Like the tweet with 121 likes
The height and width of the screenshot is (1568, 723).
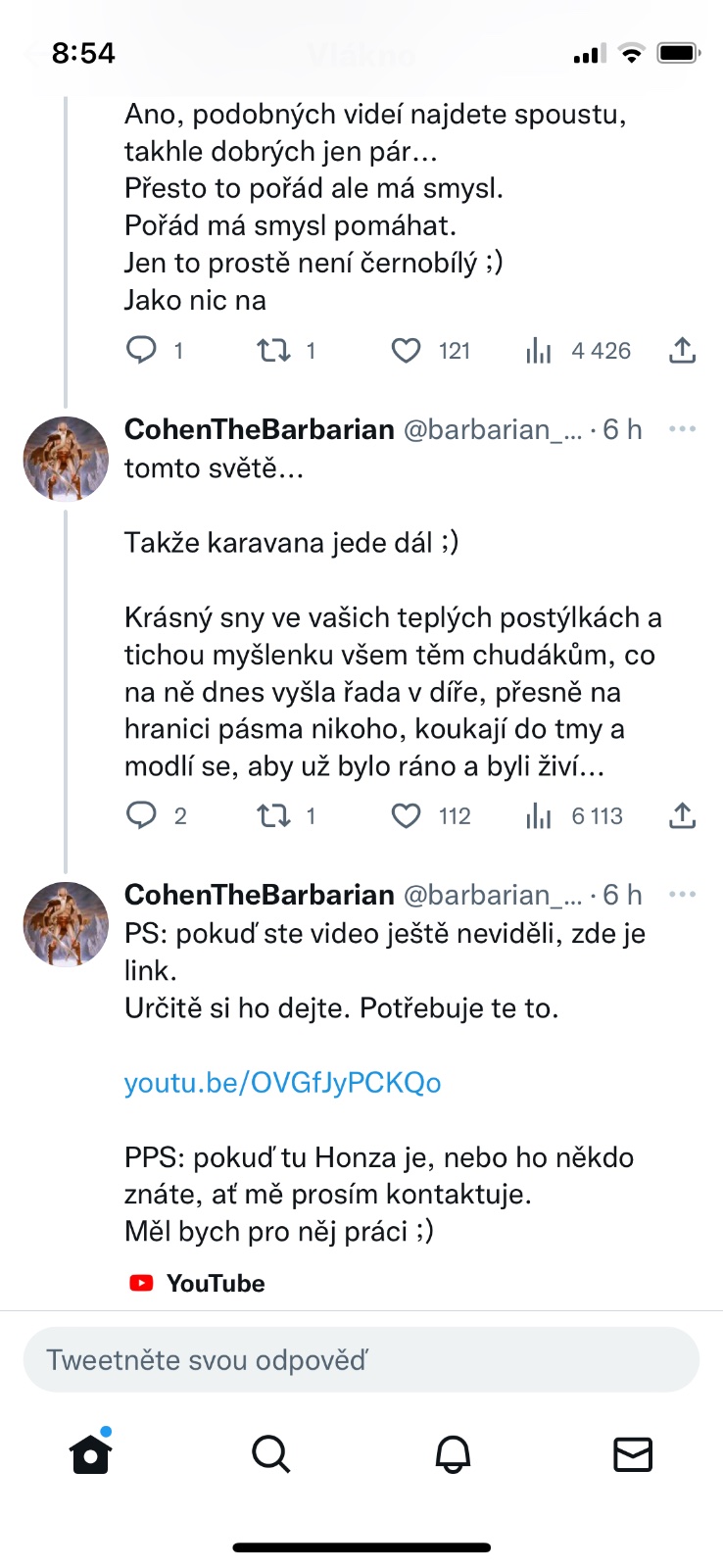point(407,351)
